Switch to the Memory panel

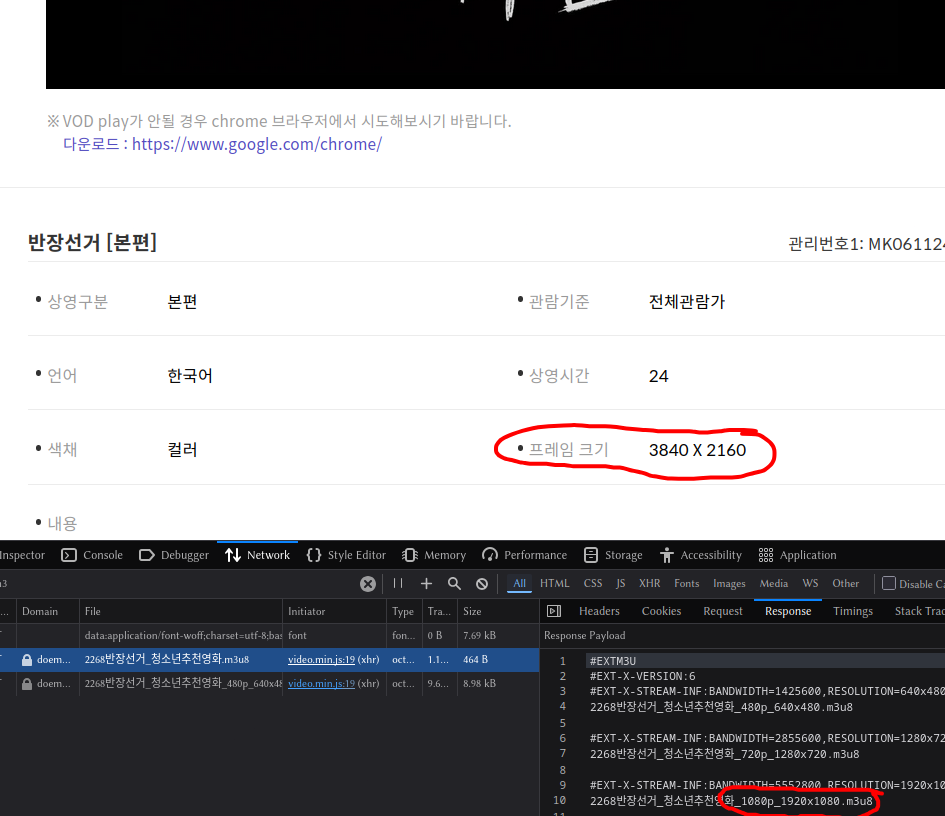click(434, 555)
